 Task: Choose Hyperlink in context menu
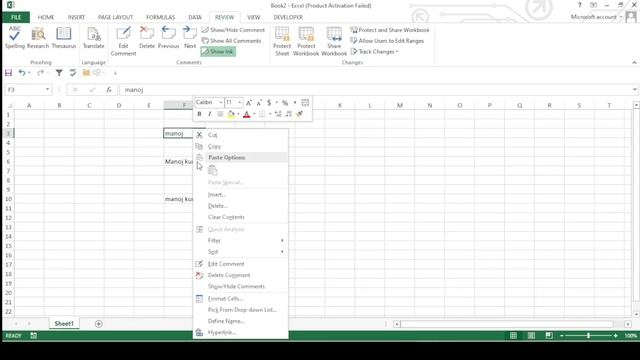(x=240, y=332)
